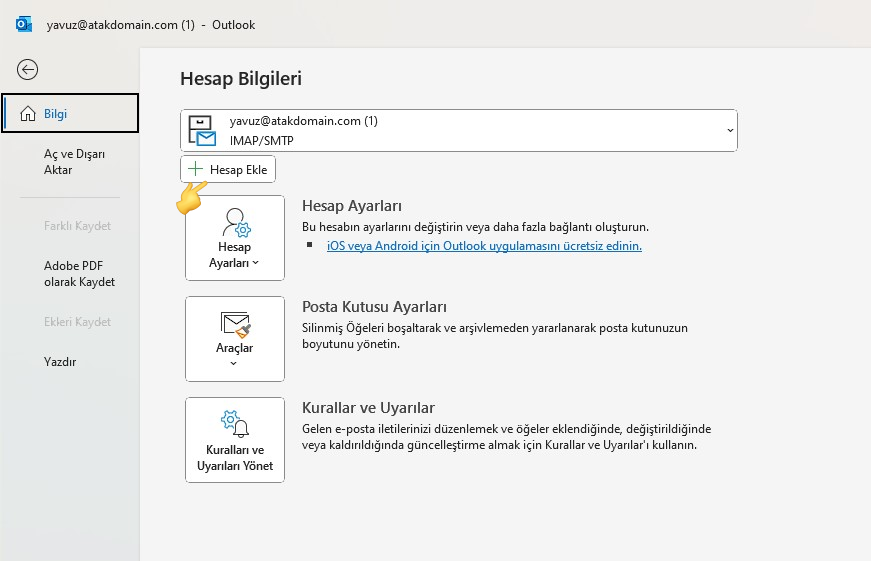871x561 pixels.
Task: Select Farklı Kaydet in sidebar
Action: click(77, 226)
